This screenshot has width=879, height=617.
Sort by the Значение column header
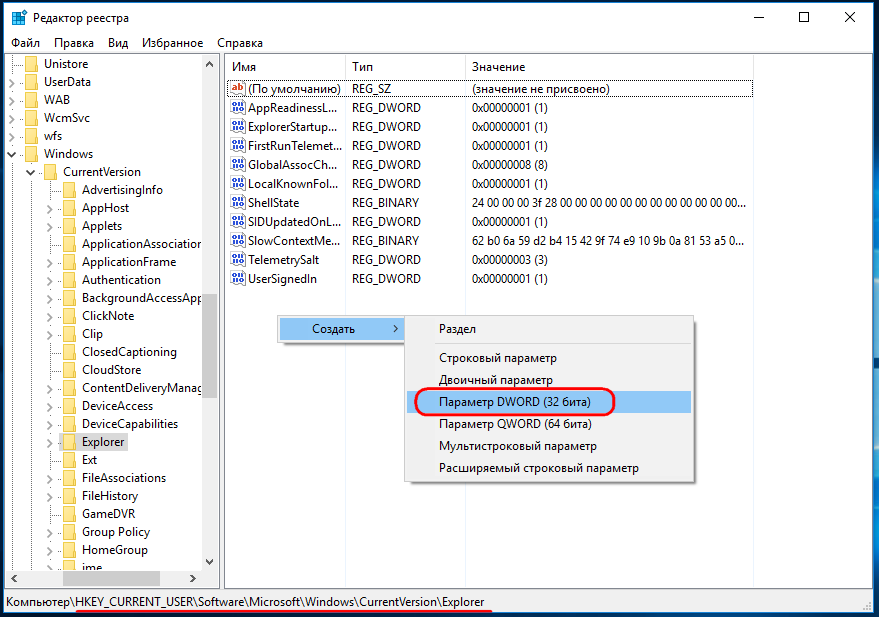609,67
